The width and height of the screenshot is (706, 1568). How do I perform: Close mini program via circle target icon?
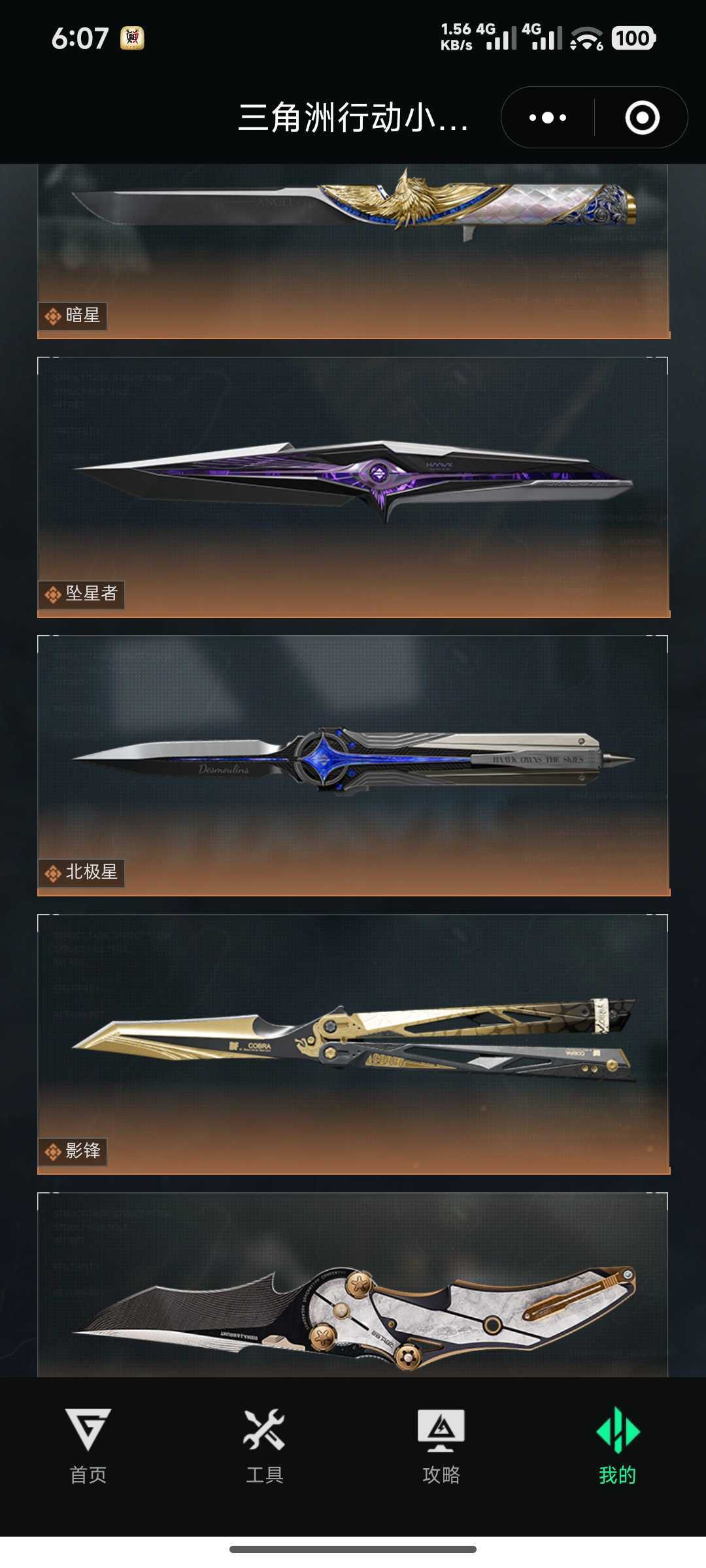(x=642, y=118)
